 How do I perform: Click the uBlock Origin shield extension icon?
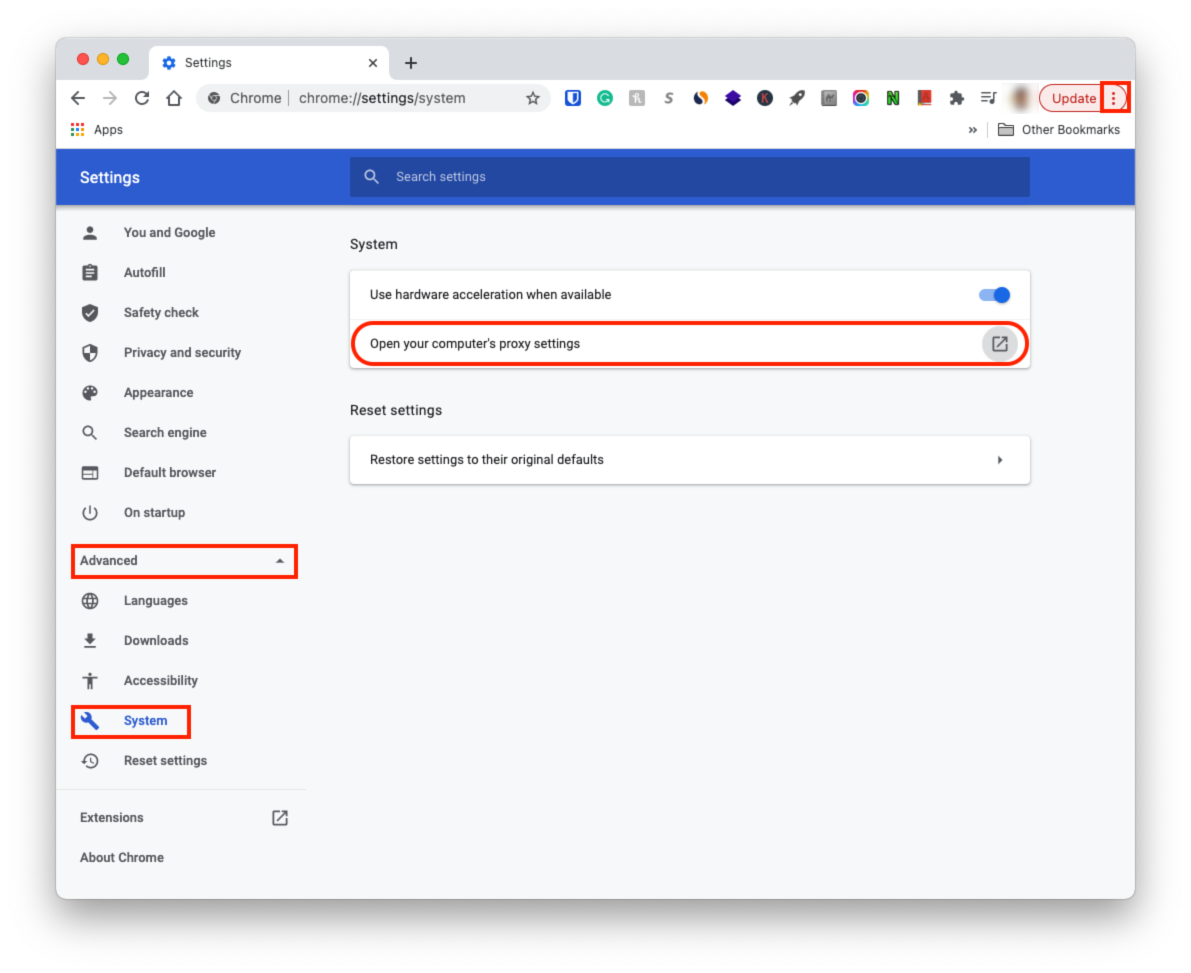pos(572,97)
